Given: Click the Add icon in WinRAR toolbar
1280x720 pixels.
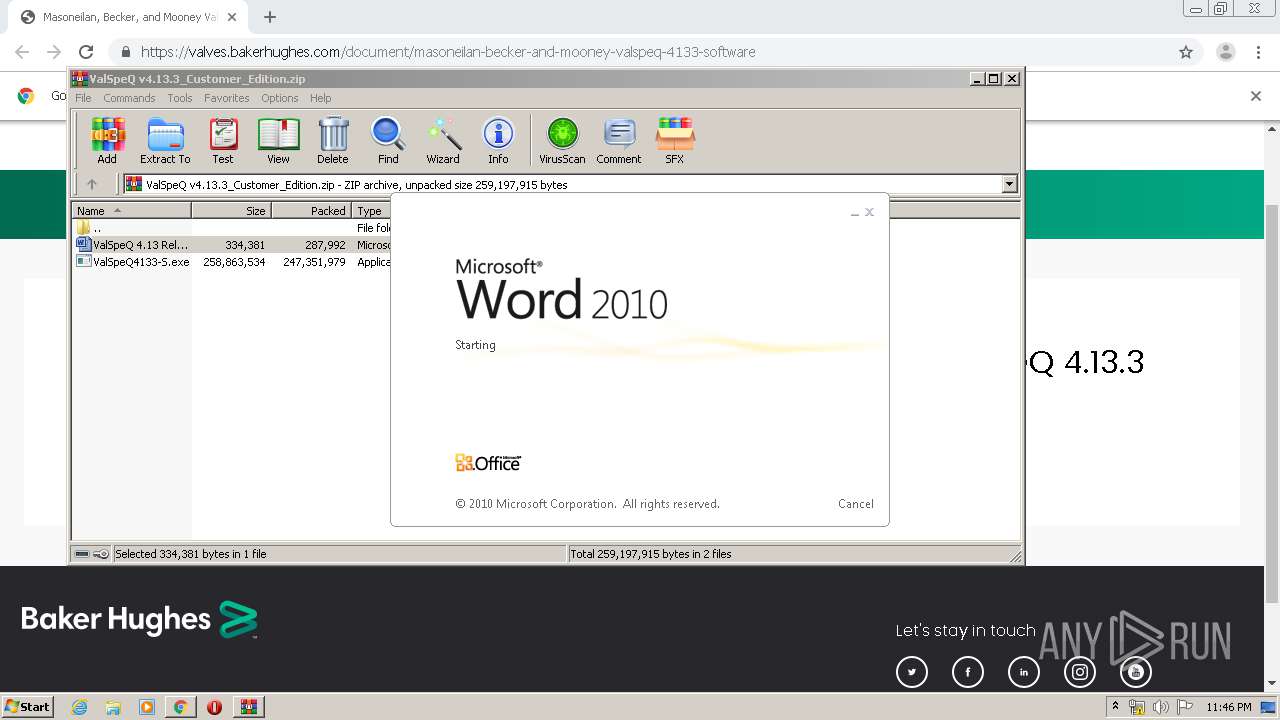Looking at the screenshot, I should click(x=107, y=140).
